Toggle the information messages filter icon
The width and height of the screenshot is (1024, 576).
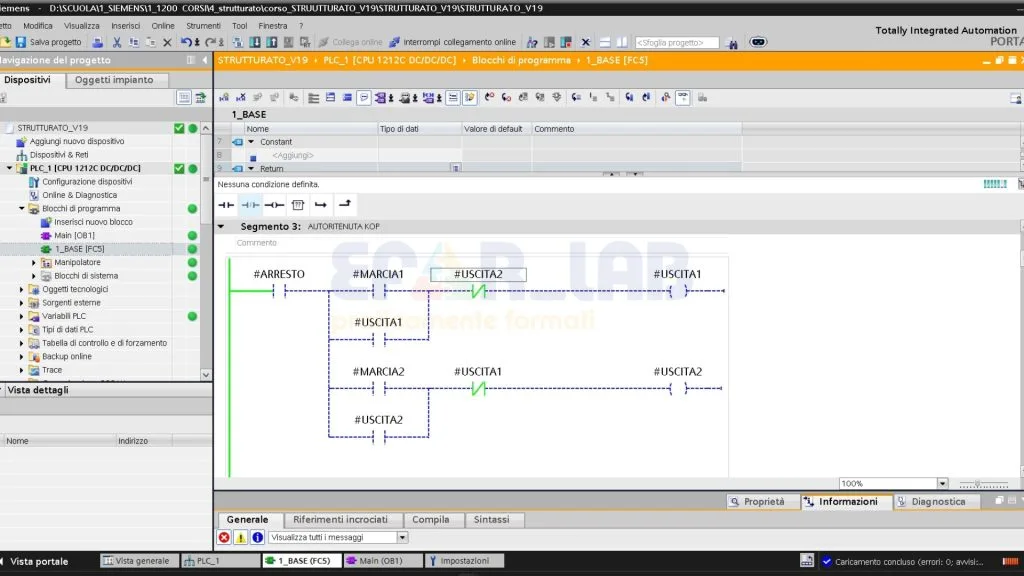(257, 537)
